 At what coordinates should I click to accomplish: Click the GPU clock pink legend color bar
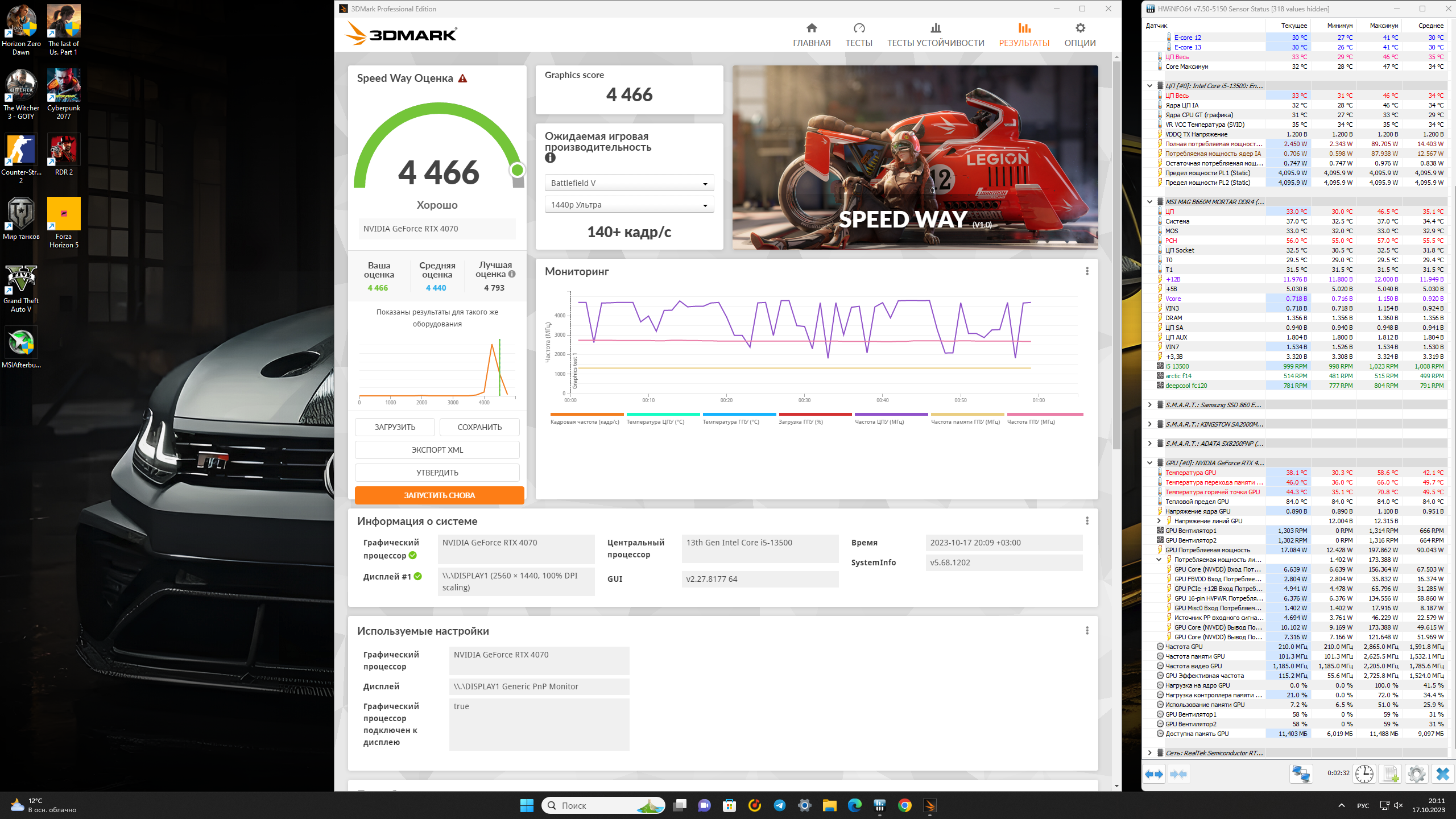pos(1045,414)
